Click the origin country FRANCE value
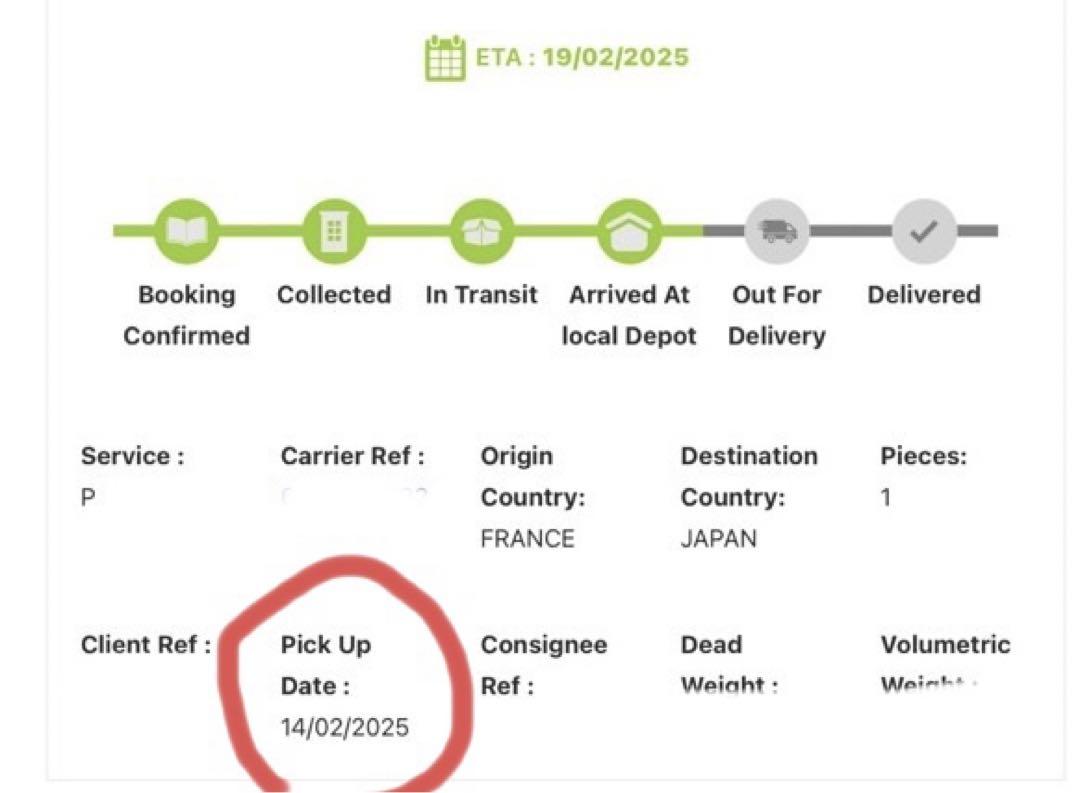The image size is (1080, 793). [528, 539]
